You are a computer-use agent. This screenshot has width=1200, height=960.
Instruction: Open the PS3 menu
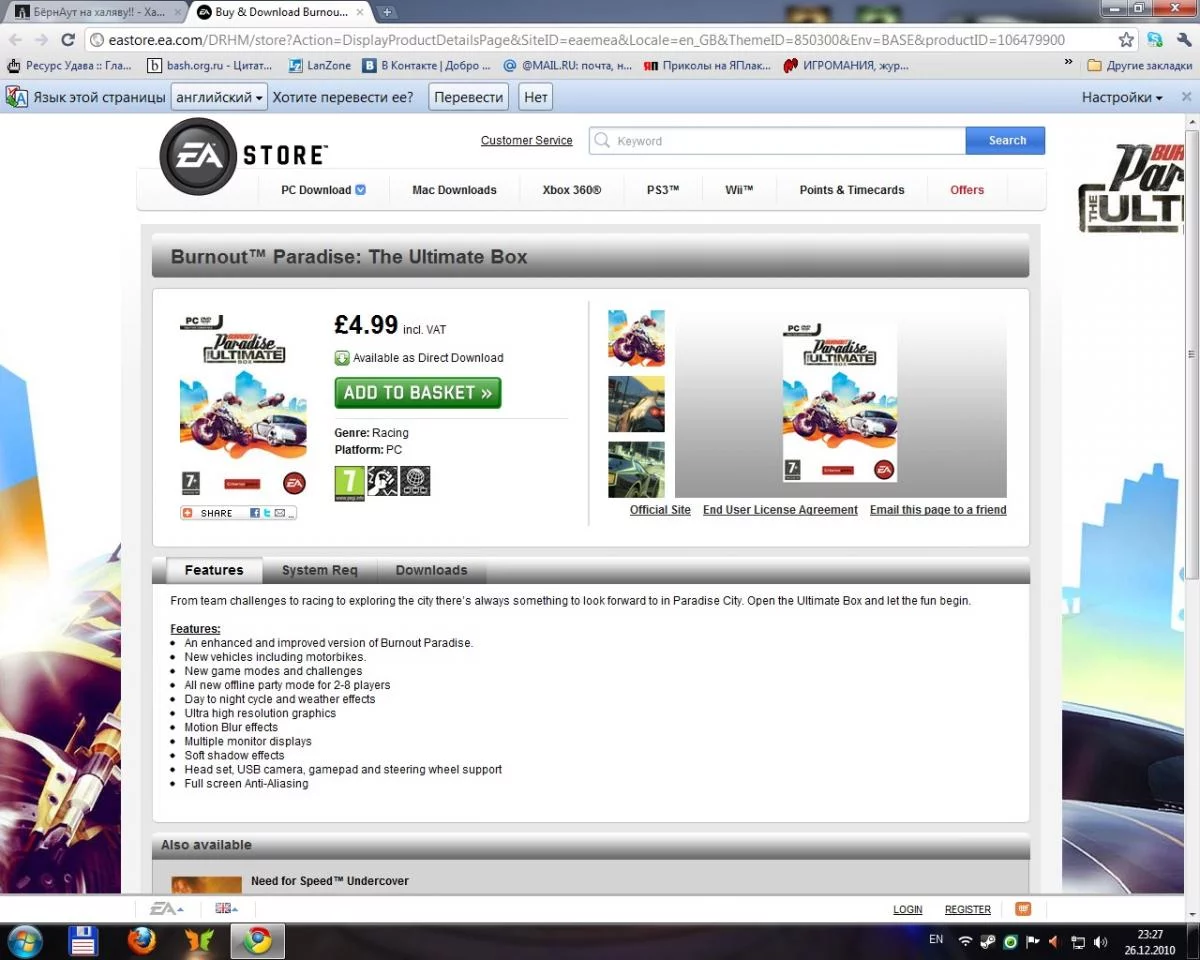coord(663,190)
